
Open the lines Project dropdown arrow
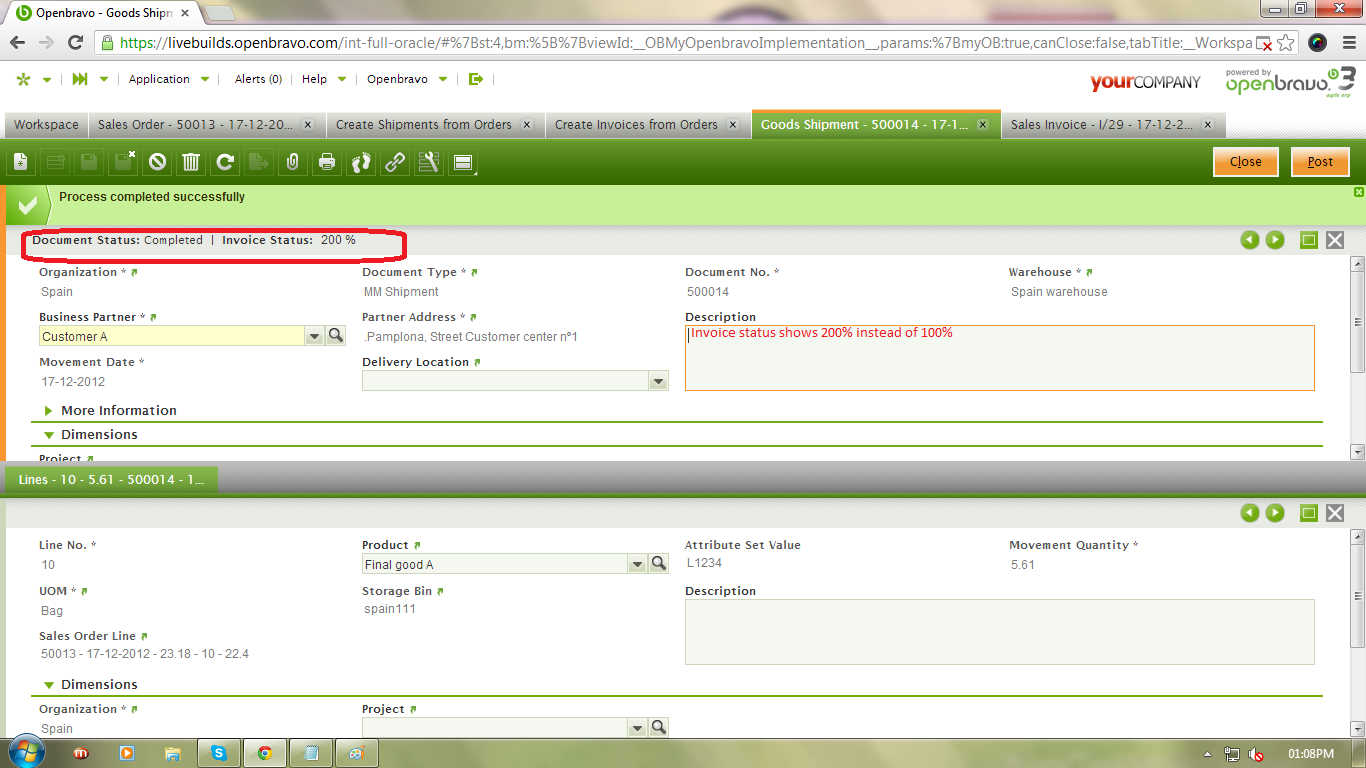(x=637, y=728)
